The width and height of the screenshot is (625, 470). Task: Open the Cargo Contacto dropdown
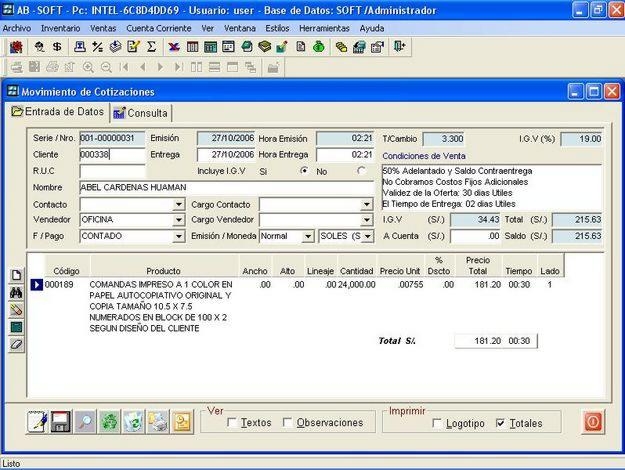coord(366,205)
